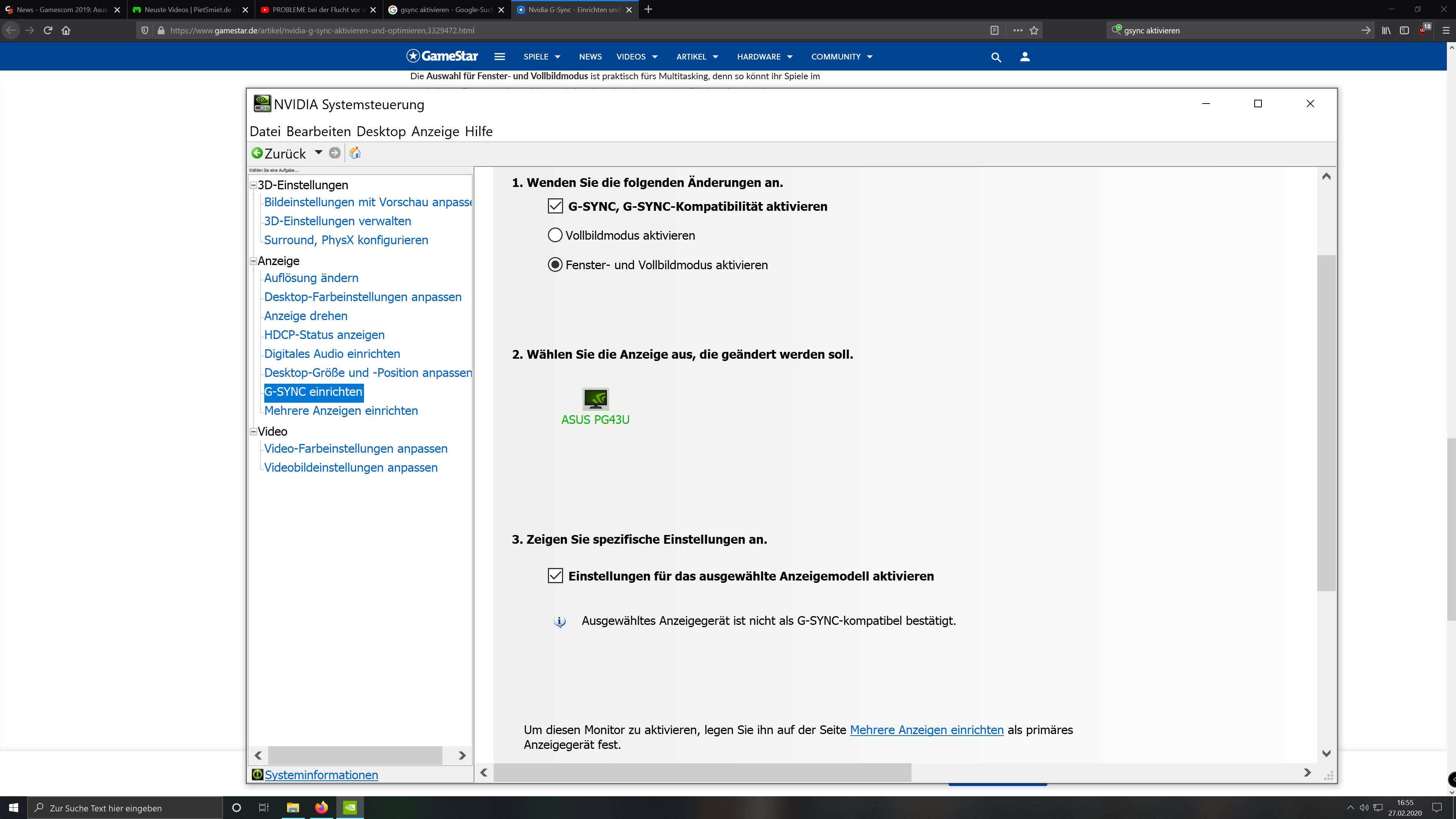Open the NEWS menu item
This screenshot has width=1456, height=819.
pyautogui.click(x=590, y=56)
